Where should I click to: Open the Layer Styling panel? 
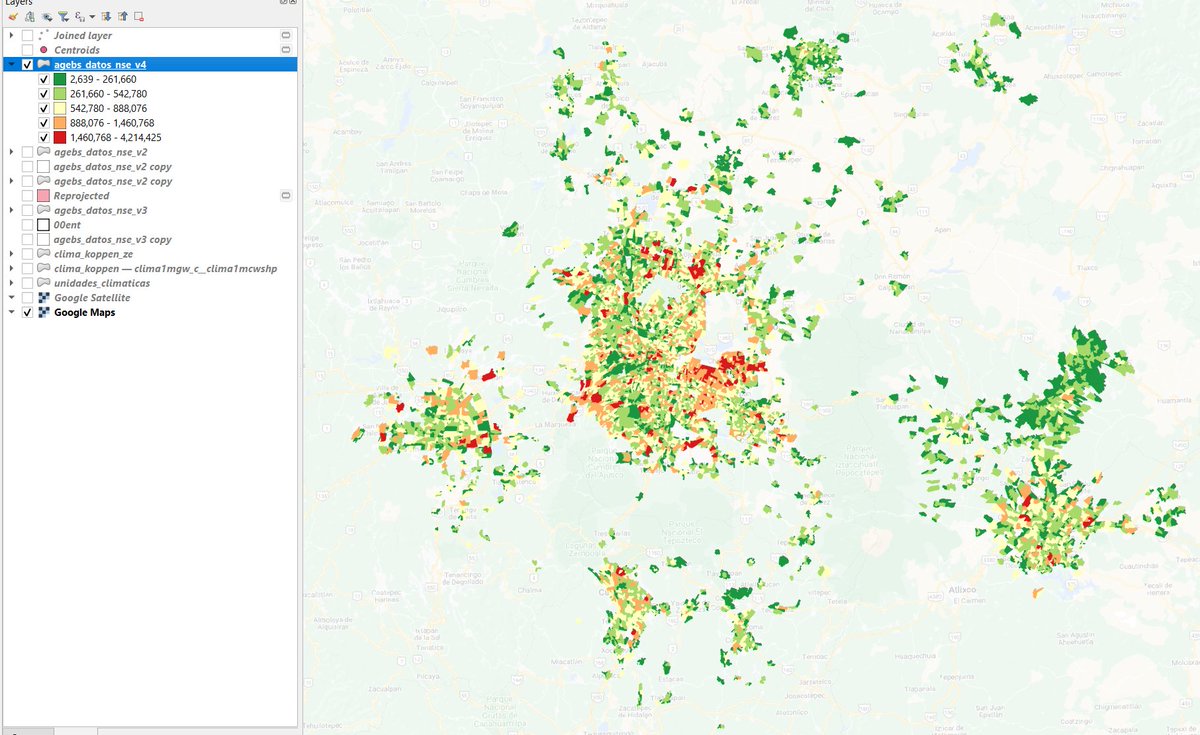click(12, 18)
